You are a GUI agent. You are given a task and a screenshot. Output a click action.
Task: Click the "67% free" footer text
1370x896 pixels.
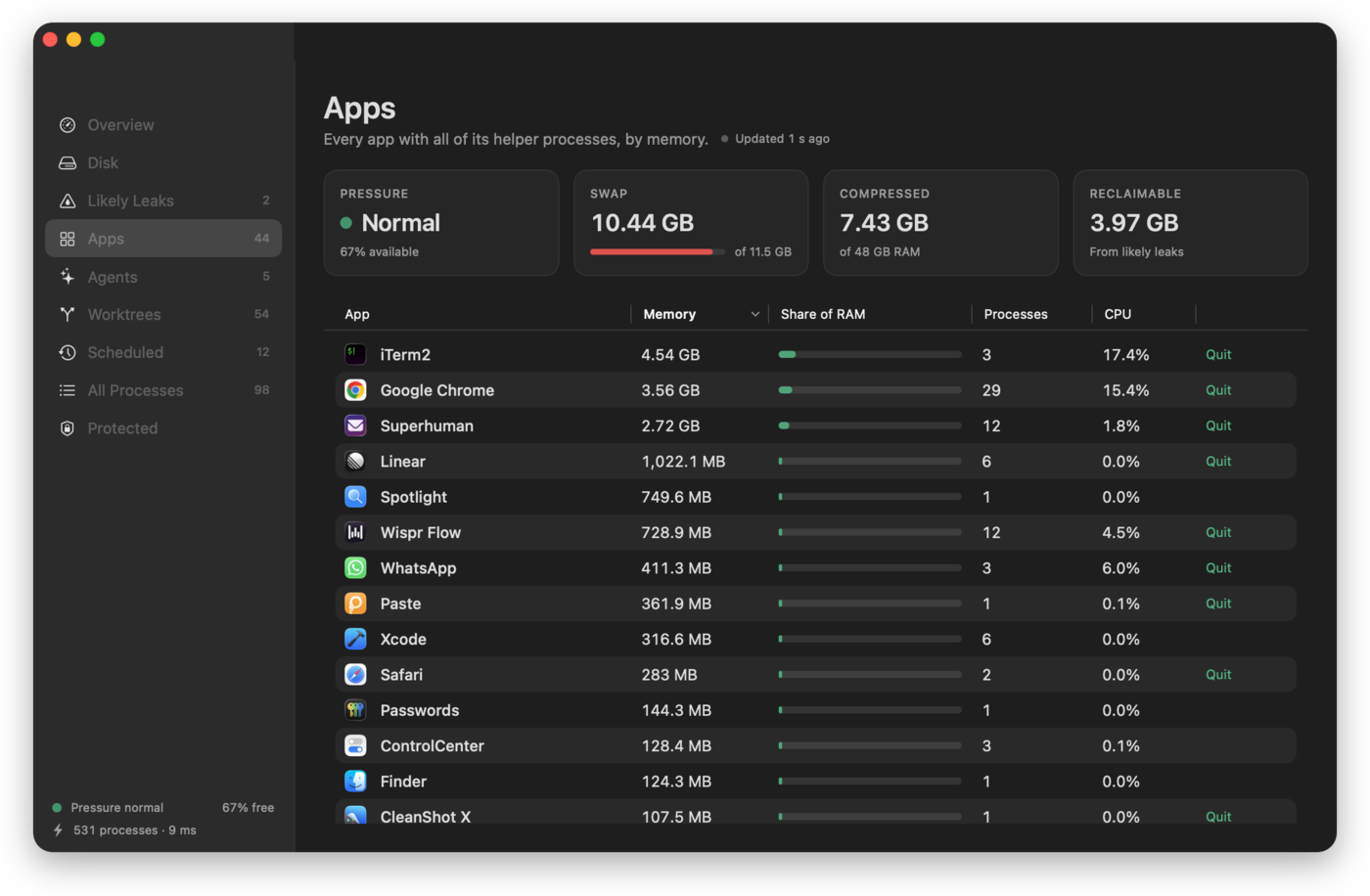click(x=248, y=808)
